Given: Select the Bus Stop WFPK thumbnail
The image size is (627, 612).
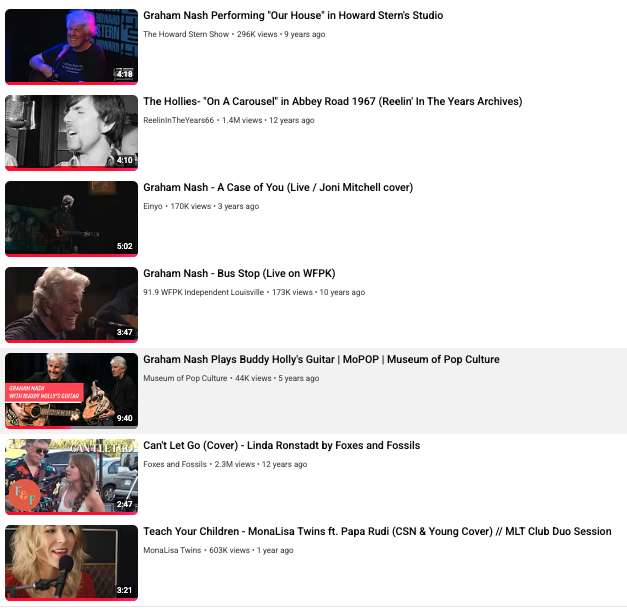Looking at the screenshot, I should [71, 305].
